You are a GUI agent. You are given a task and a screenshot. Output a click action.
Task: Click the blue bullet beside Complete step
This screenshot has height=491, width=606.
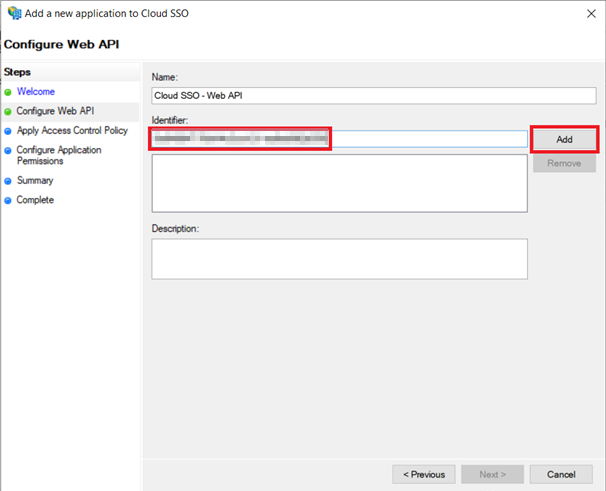[x=8, y=200]
